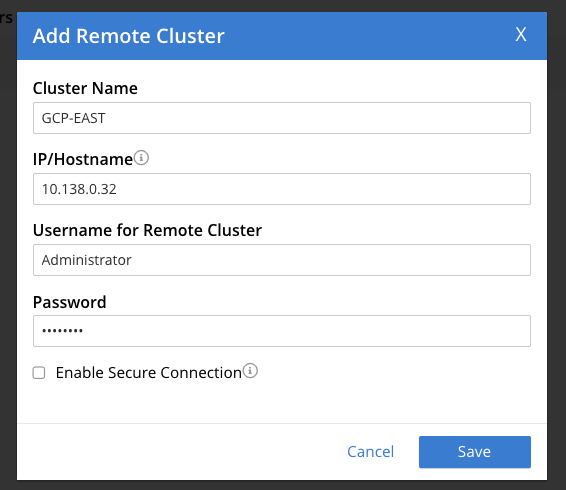Select the Username for Remote Cluster input

(282, 260)
